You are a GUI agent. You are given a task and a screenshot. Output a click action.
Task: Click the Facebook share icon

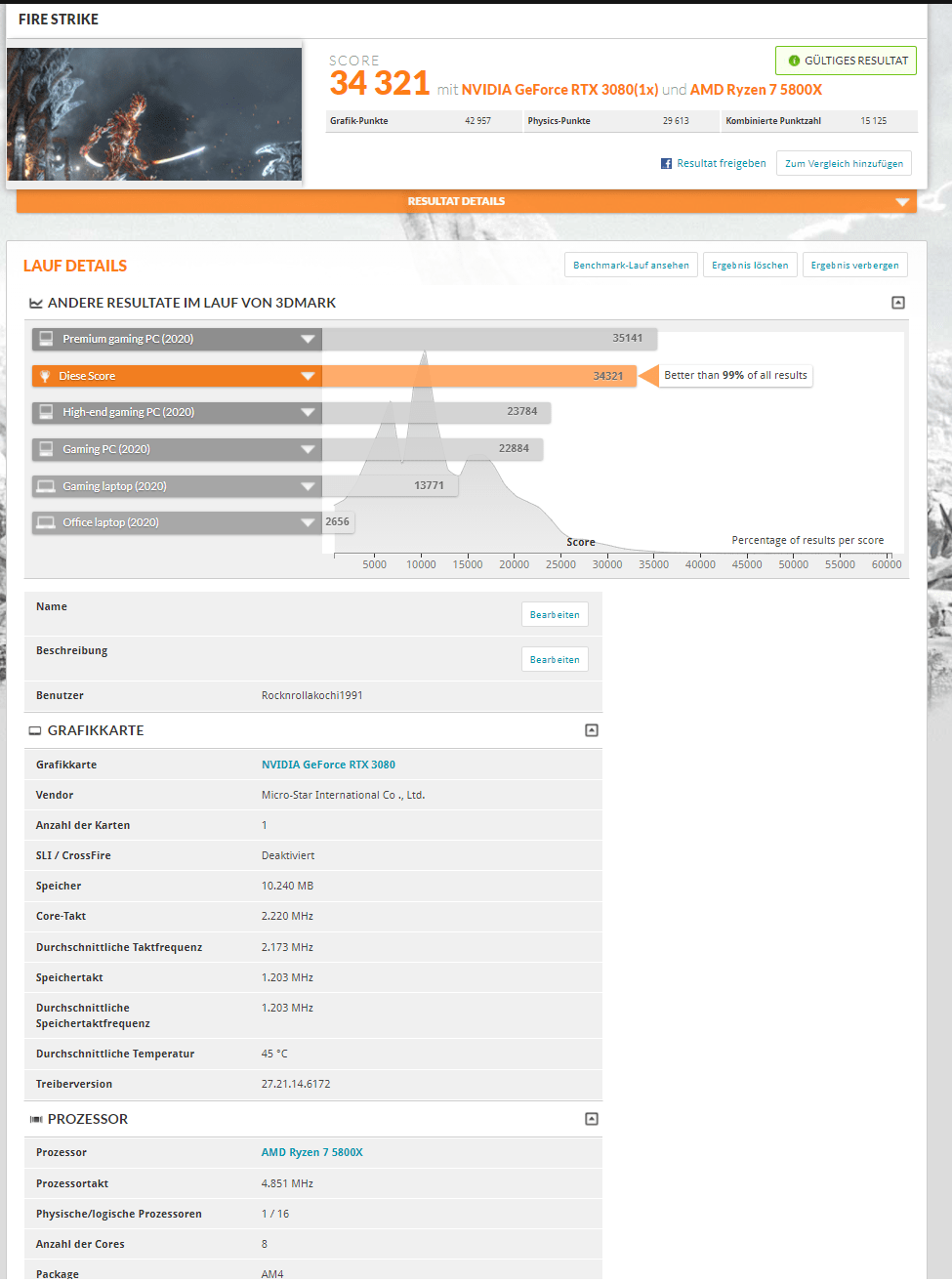pyautogui.click(x=666, y=164)
